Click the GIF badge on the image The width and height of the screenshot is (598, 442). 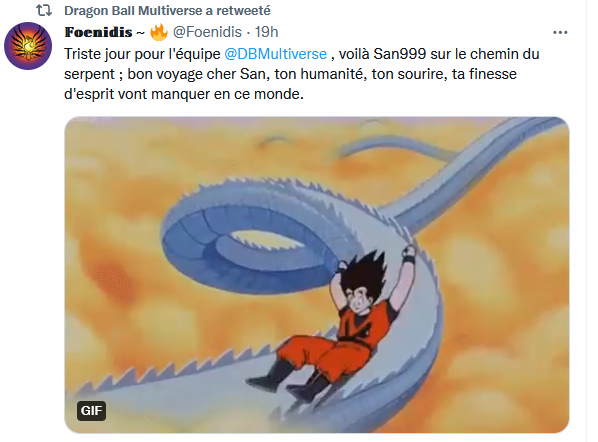point(92,411)
